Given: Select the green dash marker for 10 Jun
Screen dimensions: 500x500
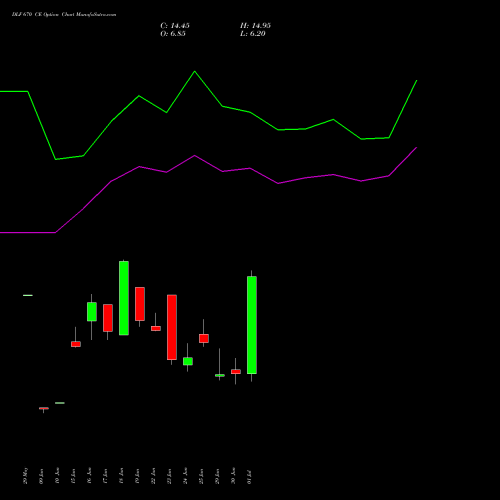Looking at the screenshot, I should 60,403.
